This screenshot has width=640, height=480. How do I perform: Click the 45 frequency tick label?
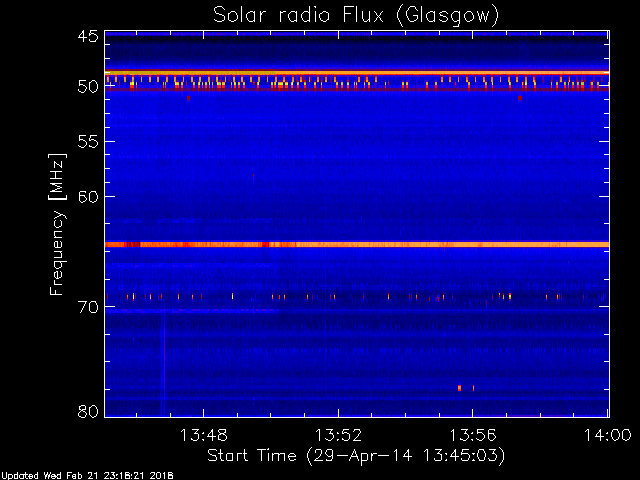(x=88, y=37)
